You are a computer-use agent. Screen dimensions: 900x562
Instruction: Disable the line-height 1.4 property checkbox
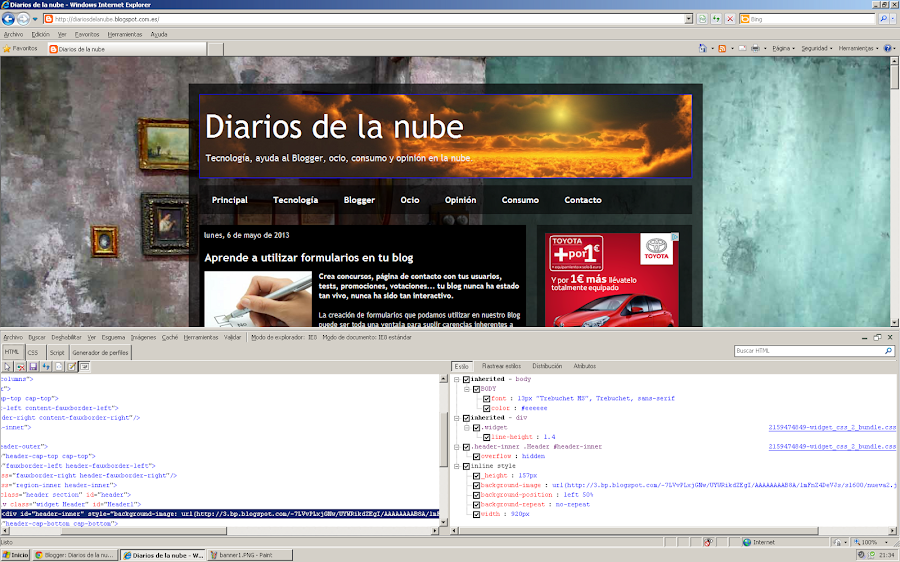pyautogui.click(x=487, y=437)
